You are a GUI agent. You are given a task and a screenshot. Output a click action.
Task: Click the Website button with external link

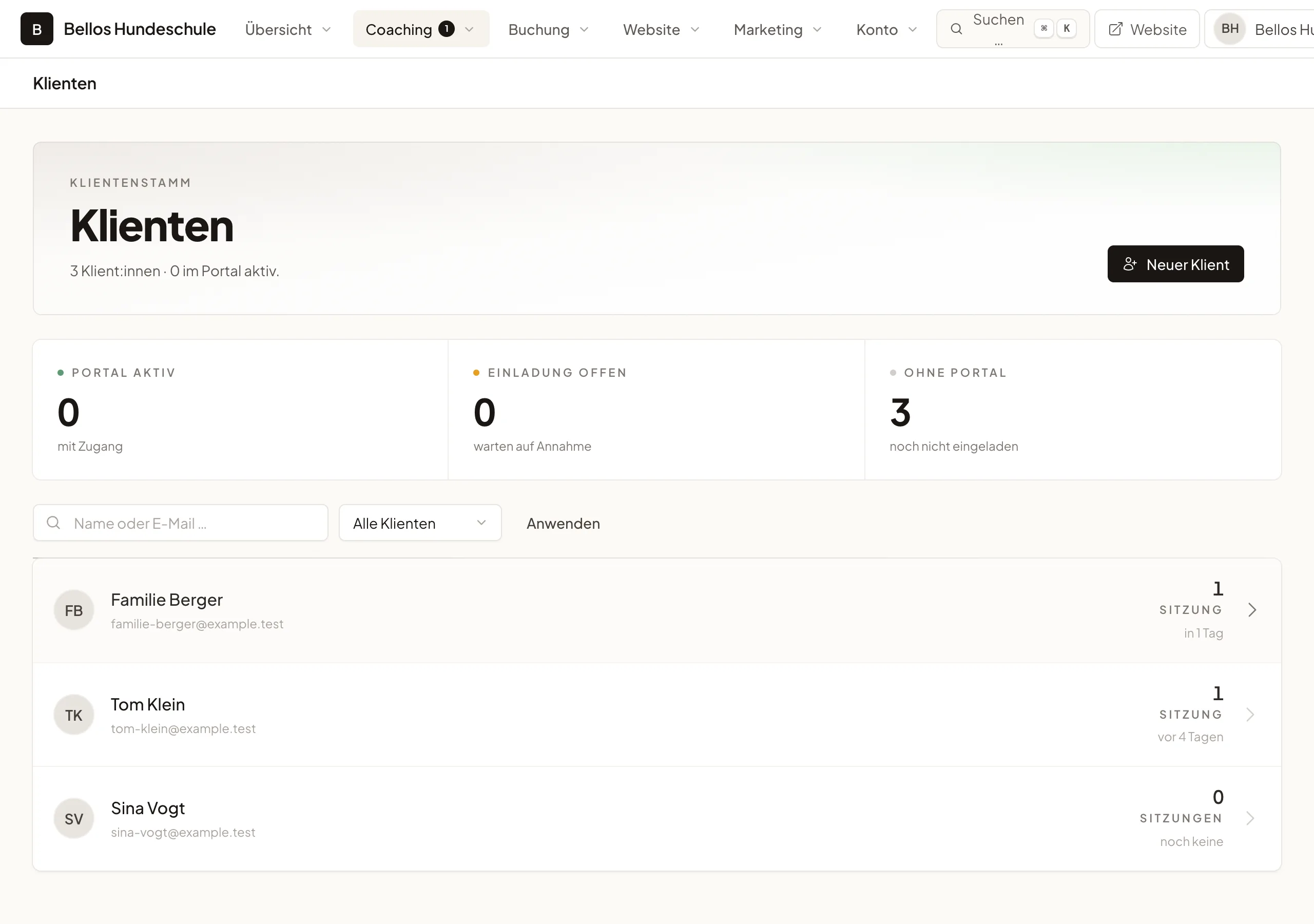pyautogui.click(x=1147, y=29)
